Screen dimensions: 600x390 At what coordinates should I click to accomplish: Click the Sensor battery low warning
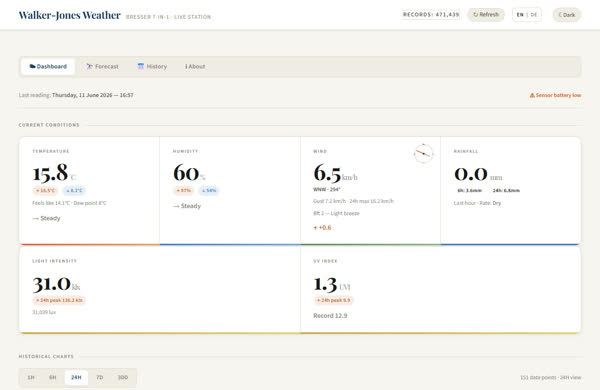[x=555, y=95]
